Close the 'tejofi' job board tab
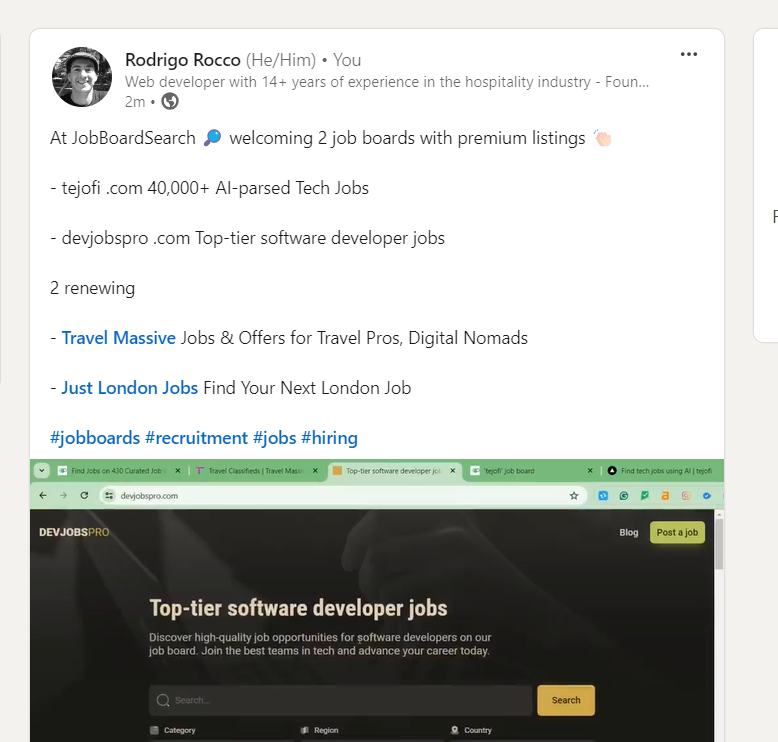 pyautogui.click(x=590, y=471)
